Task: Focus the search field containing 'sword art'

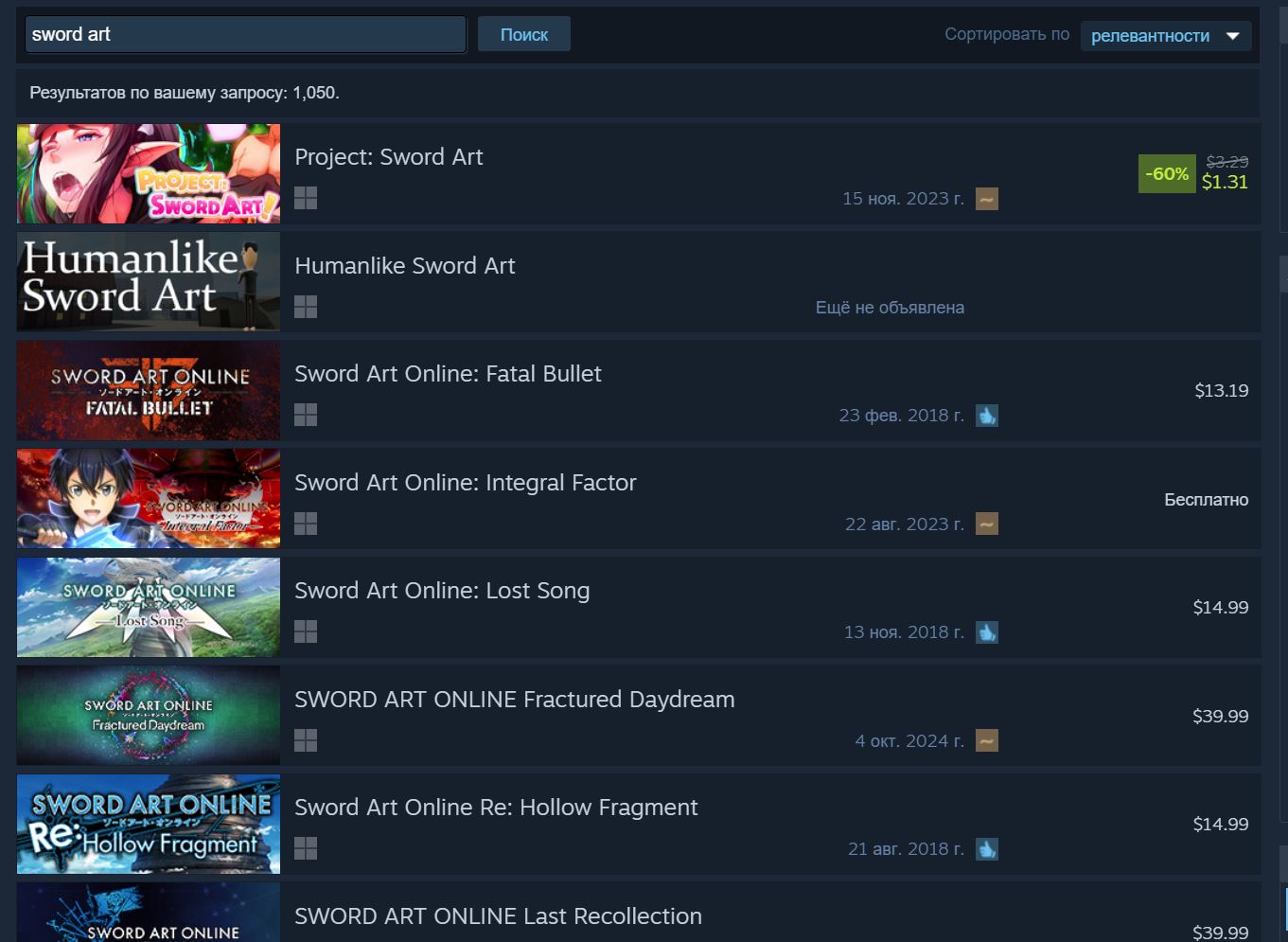Action: coord(245,34)
